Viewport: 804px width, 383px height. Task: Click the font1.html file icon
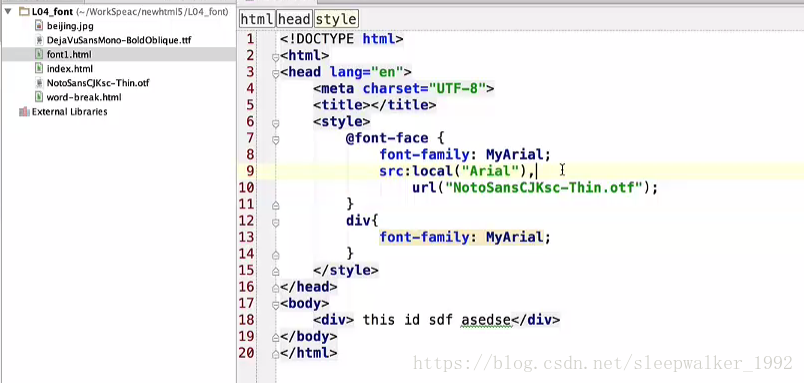click(39, 54)
